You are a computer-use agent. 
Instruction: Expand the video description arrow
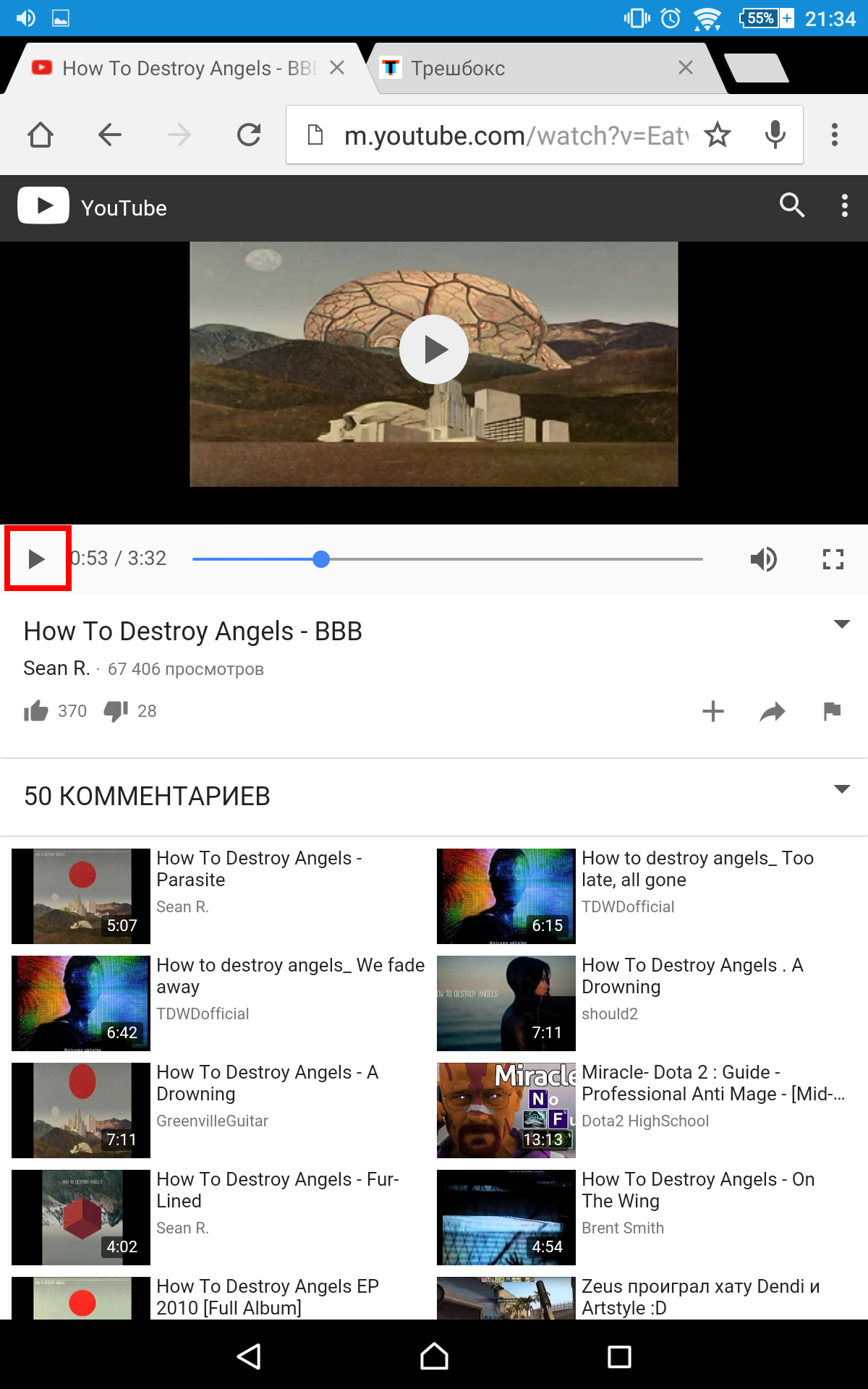coord(841,624)
